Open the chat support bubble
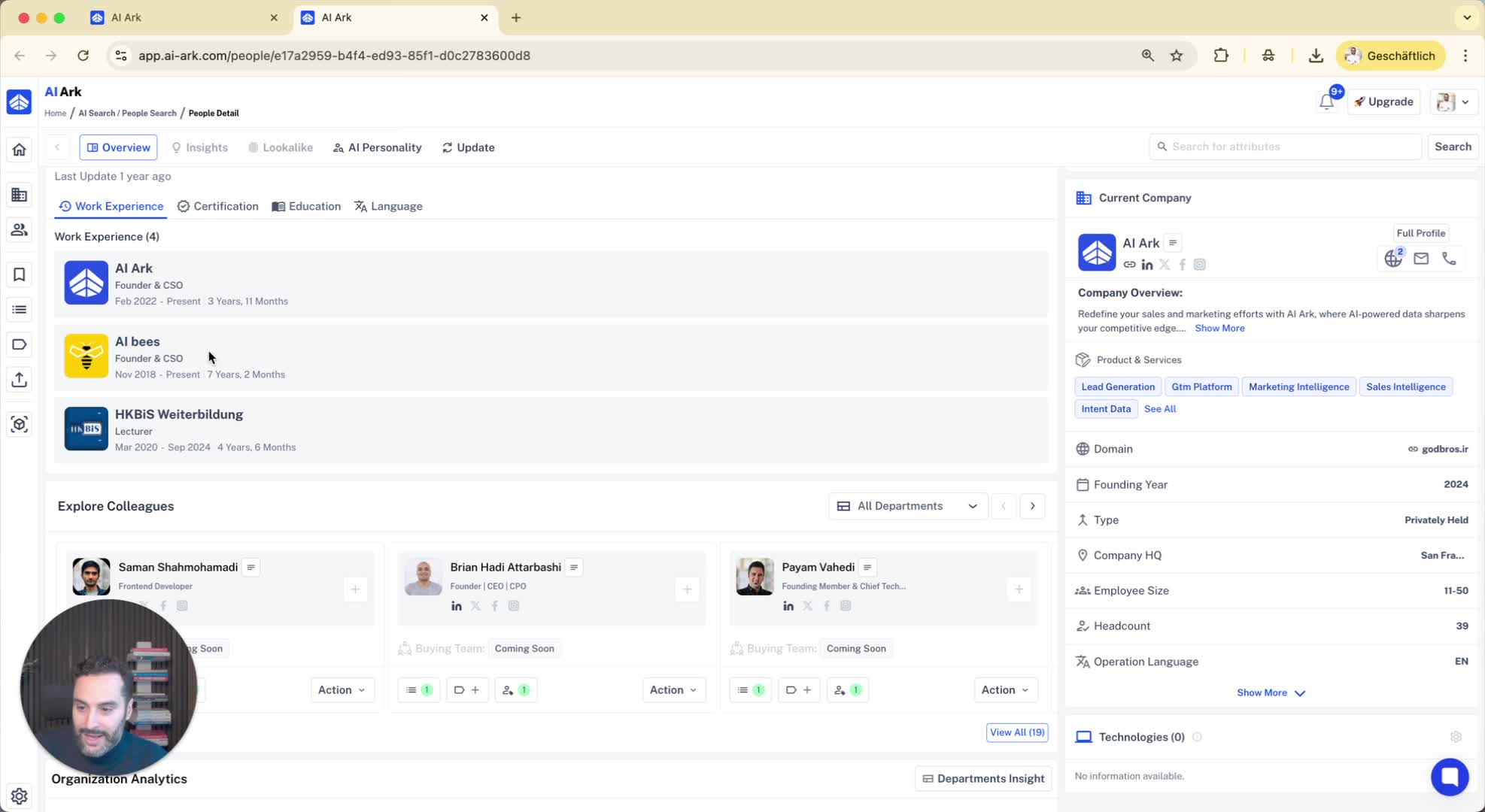 tap(1449, 777)
